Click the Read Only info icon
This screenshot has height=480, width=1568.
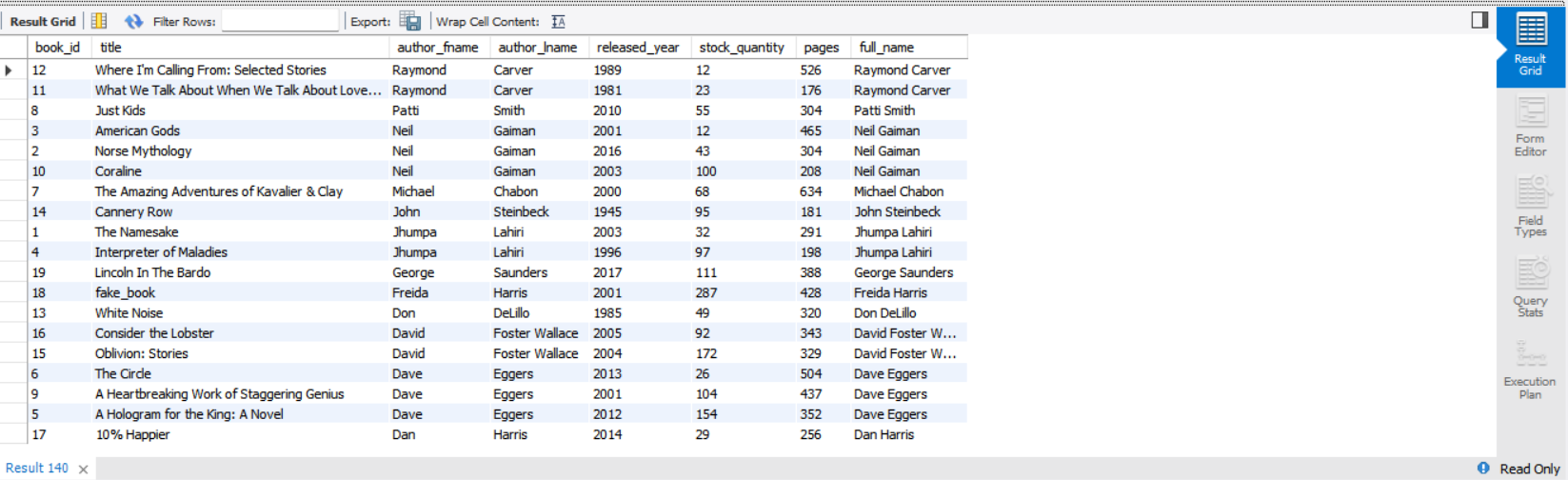click(1483, 468)
